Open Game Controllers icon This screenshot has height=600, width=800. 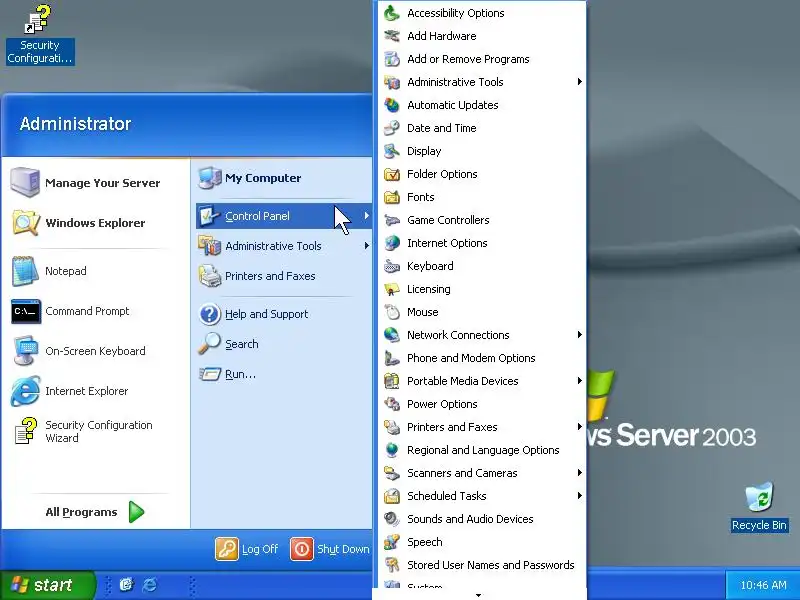[x=392, y=220]
